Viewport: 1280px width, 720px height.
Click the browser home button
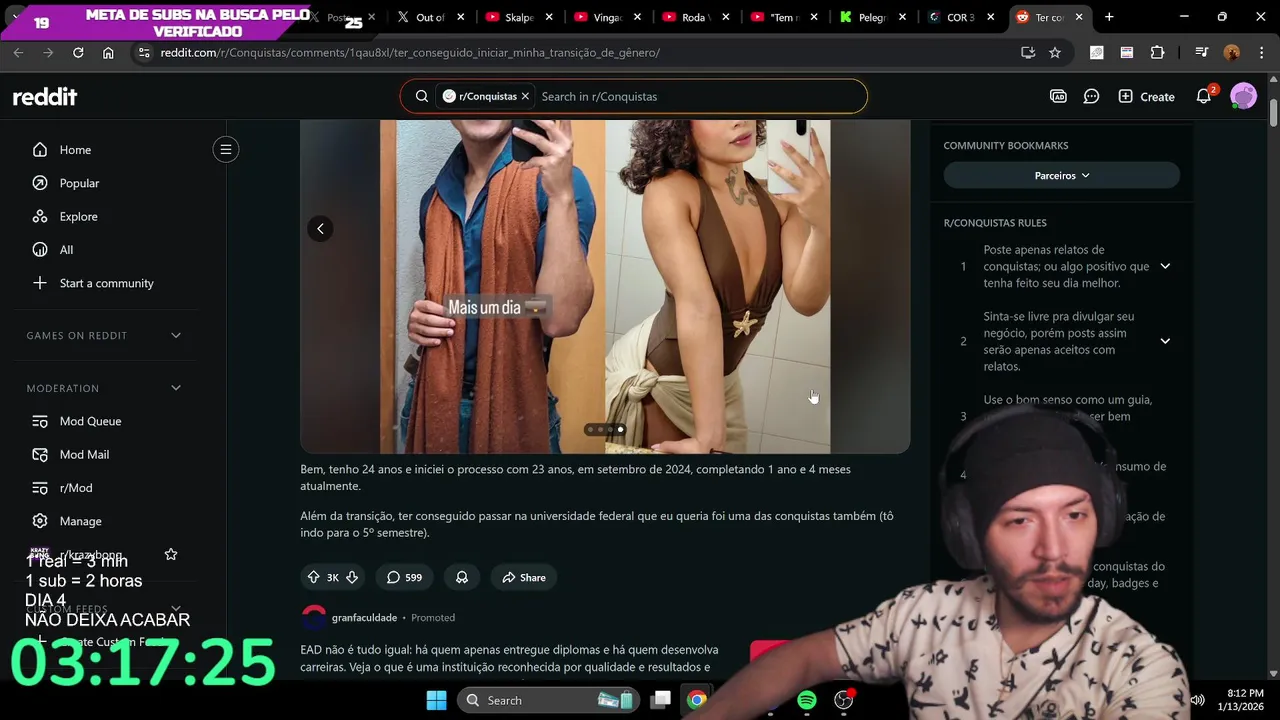click(108, 53)
